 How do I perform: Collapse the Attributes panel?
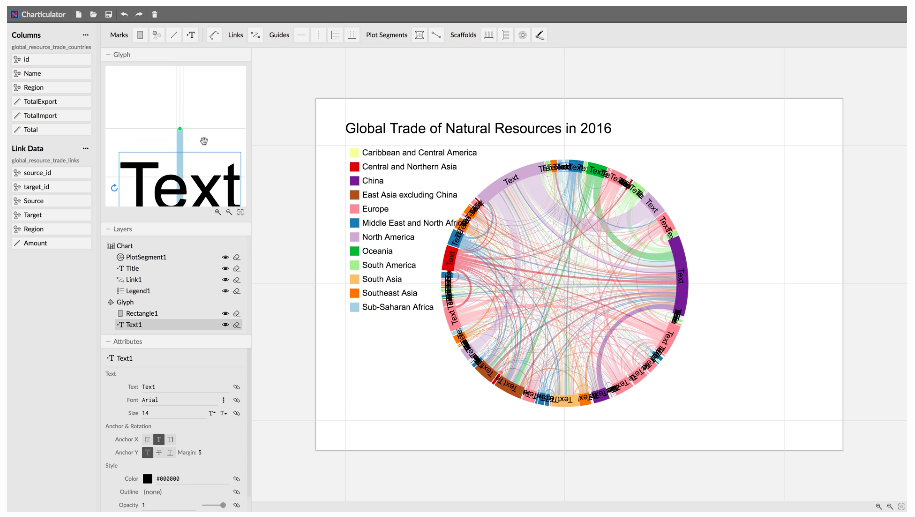[108, 341]
